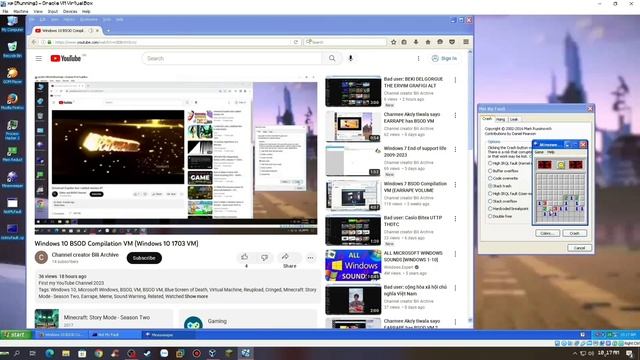This screenshot has height=360, width=640.
Task: Switch to Leak tab in Not My Fault
Action: click(x=514, y=119)
